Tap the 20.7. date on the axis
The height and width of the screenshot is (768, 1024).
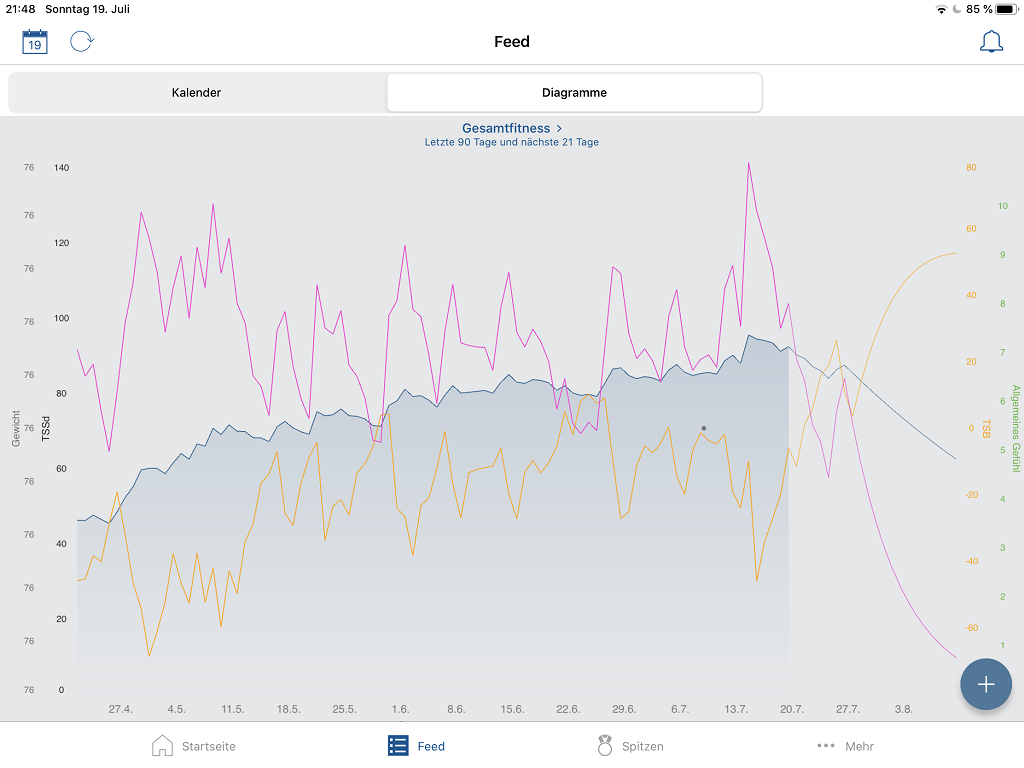point(792,709)
